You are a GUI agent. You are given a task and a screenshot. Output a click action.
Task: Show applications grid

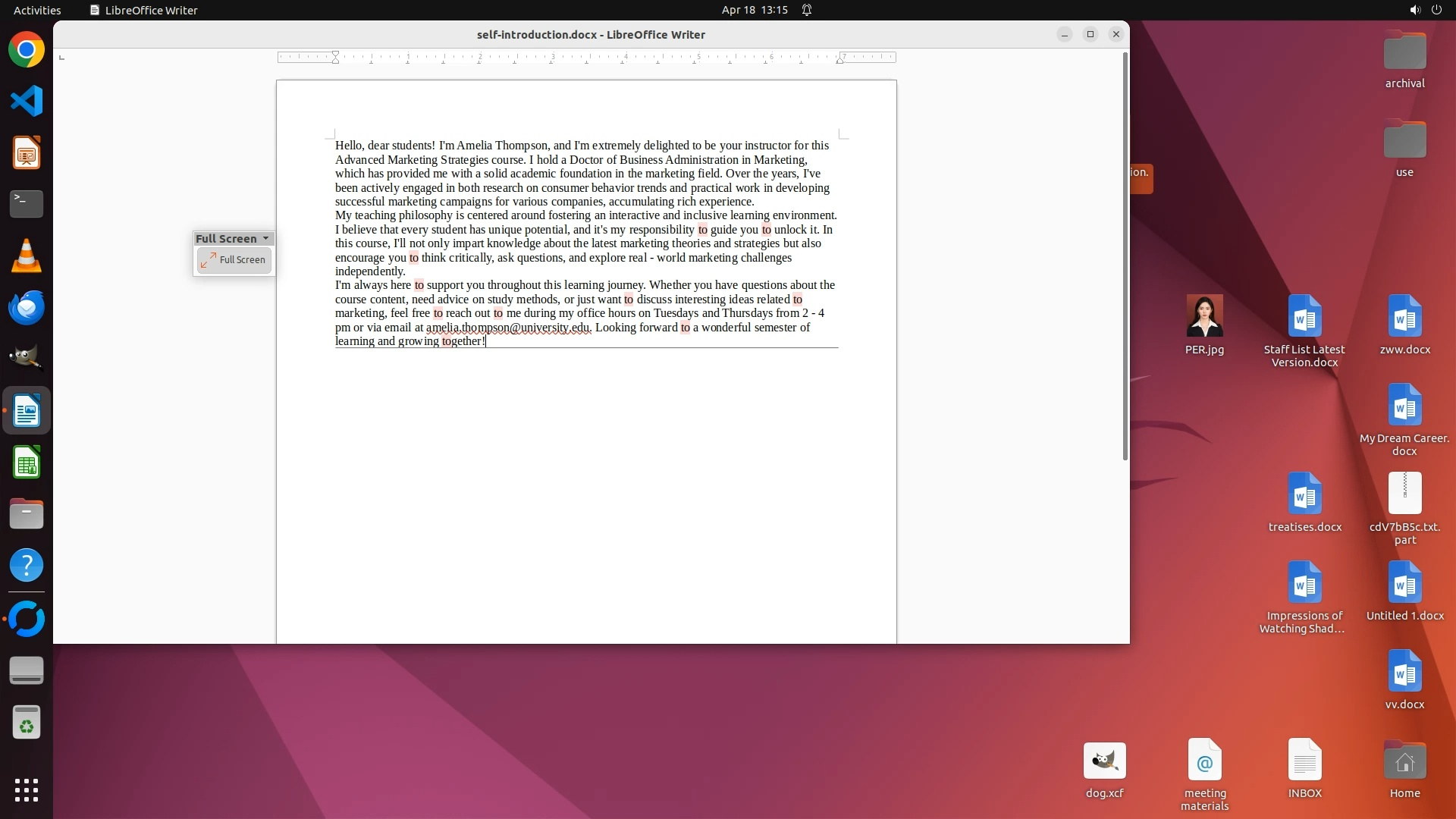[27, 789]
